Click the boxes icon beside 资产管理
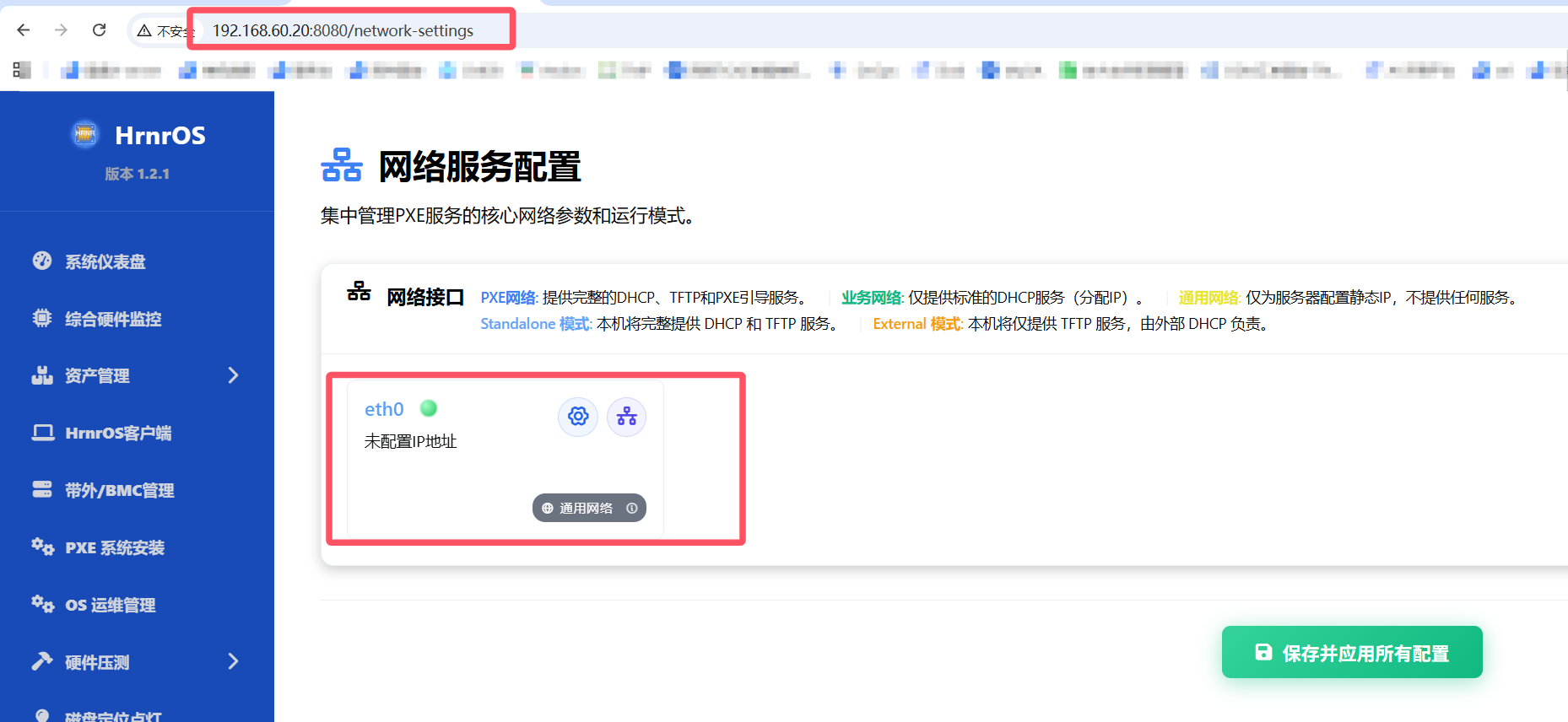This screenshot has height=722, width=1568. pos(42,375)
